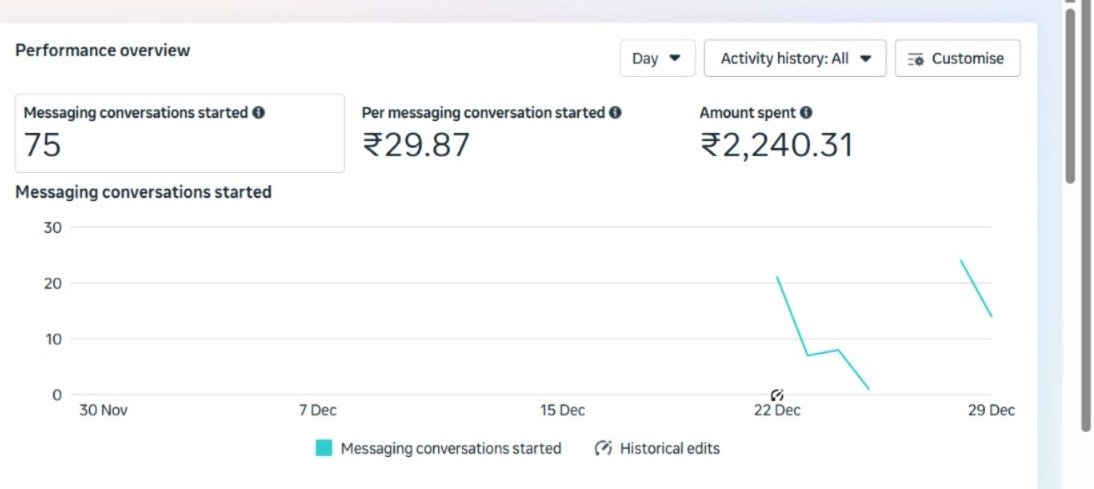Click the 22 Dec x-axis date label
Screen dimensions: 1094x489
(x=777, y=411)
